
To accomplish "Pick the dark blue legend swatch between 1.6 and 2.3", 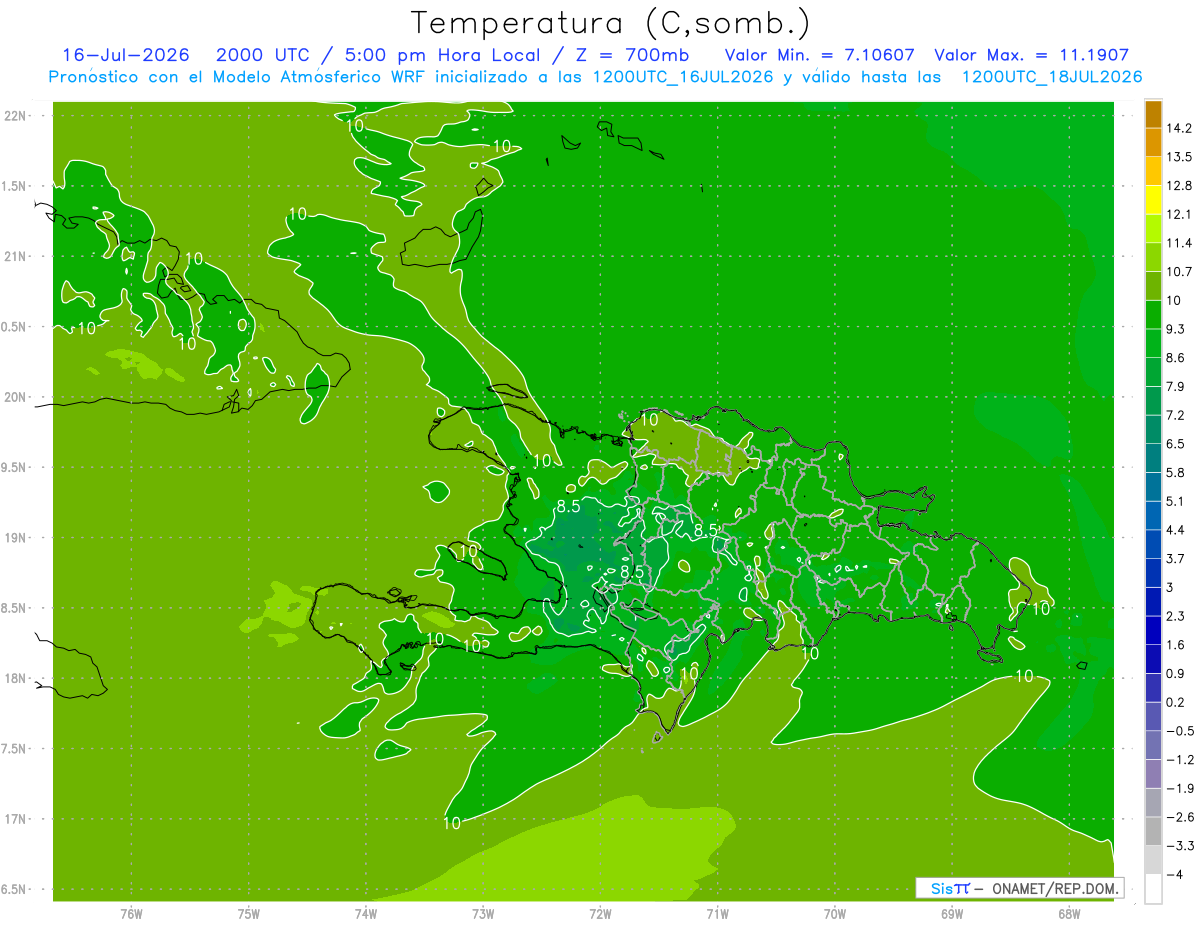I will point(1153,631).
